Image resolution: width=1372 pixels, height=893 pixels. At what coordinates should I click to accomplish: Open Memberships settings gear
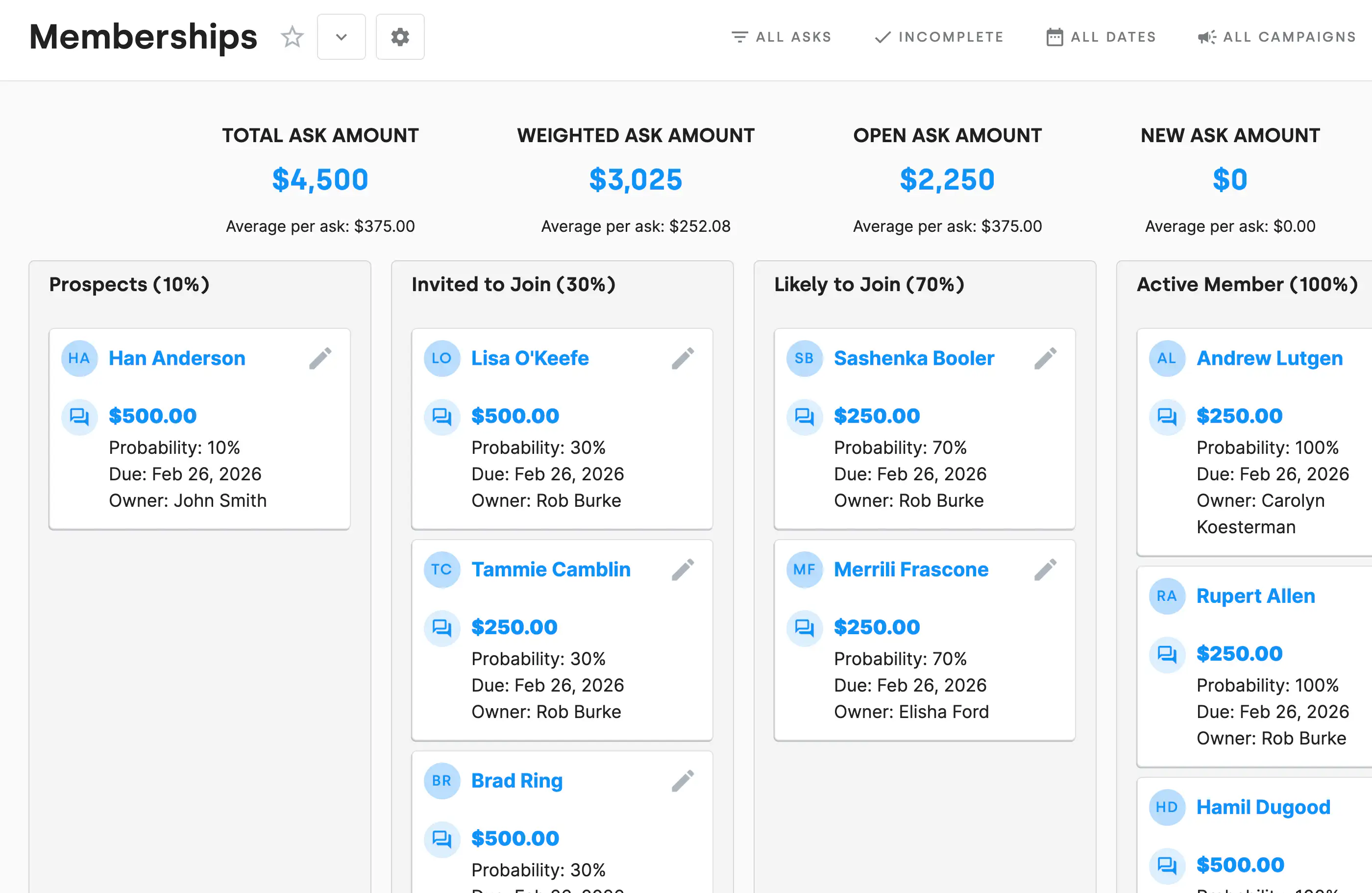(400, 37)
